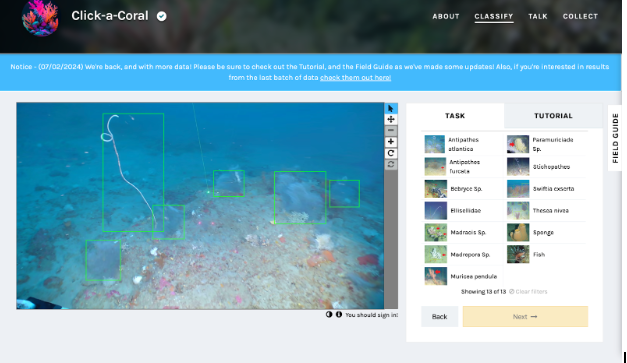
Task: Expand the Field Guide side panel
Action: 615,138
